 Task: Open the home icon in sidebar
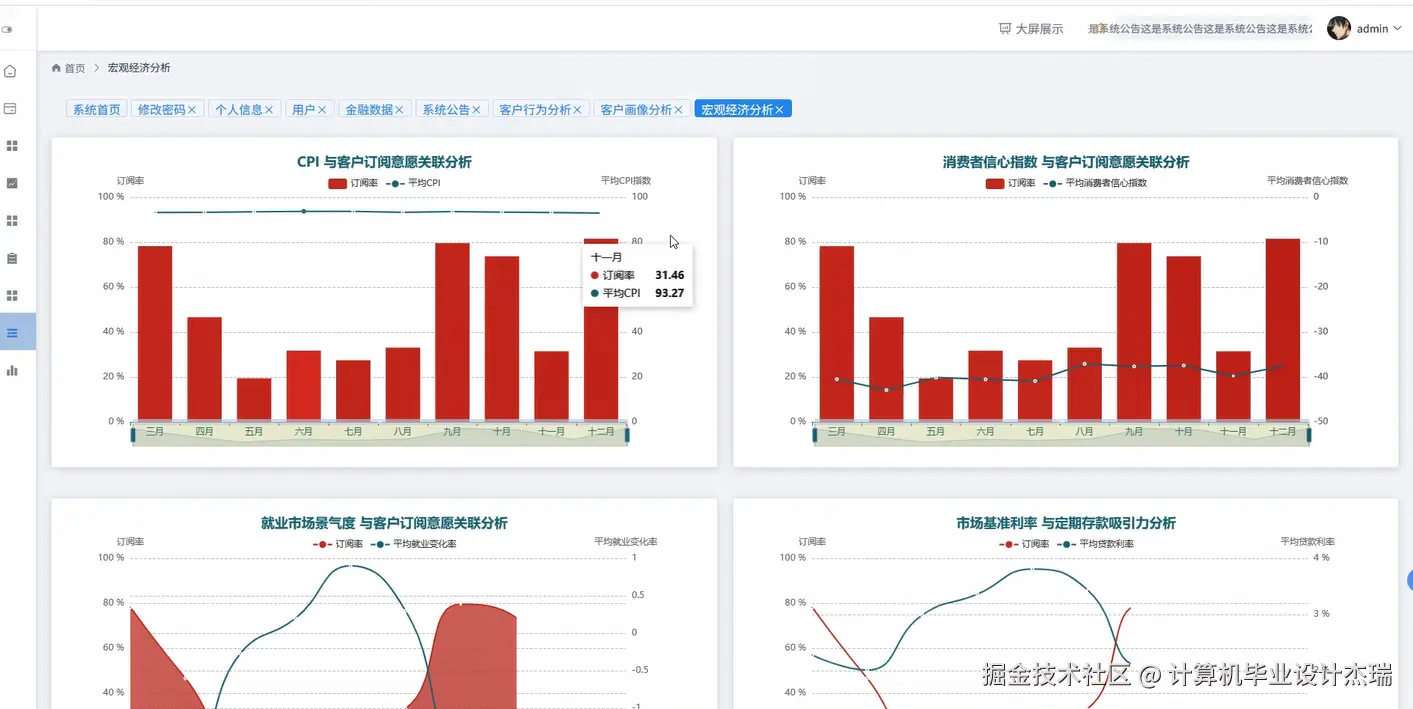tap(11, 71)
